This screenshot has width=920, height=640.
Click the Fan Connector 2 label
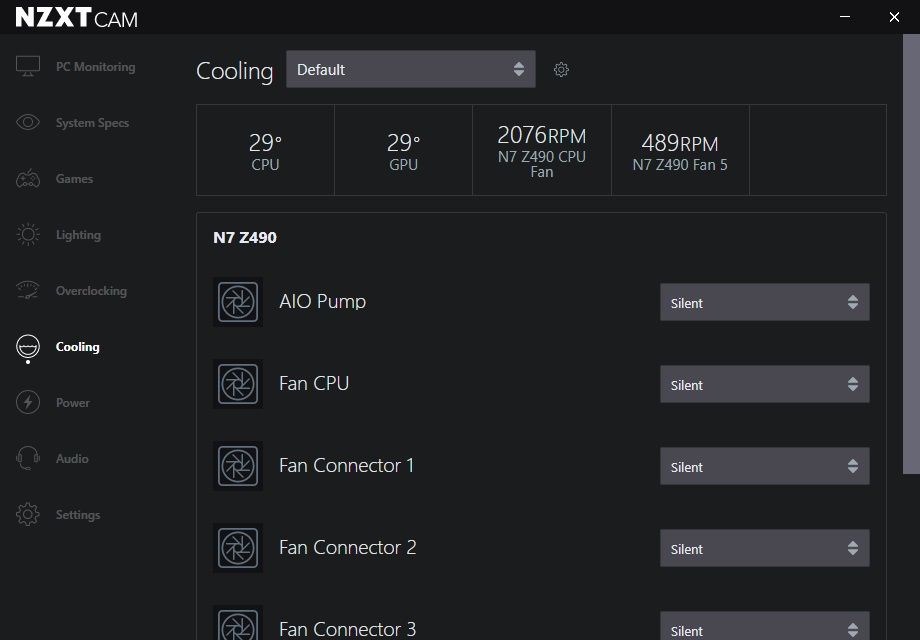(348, 547)
